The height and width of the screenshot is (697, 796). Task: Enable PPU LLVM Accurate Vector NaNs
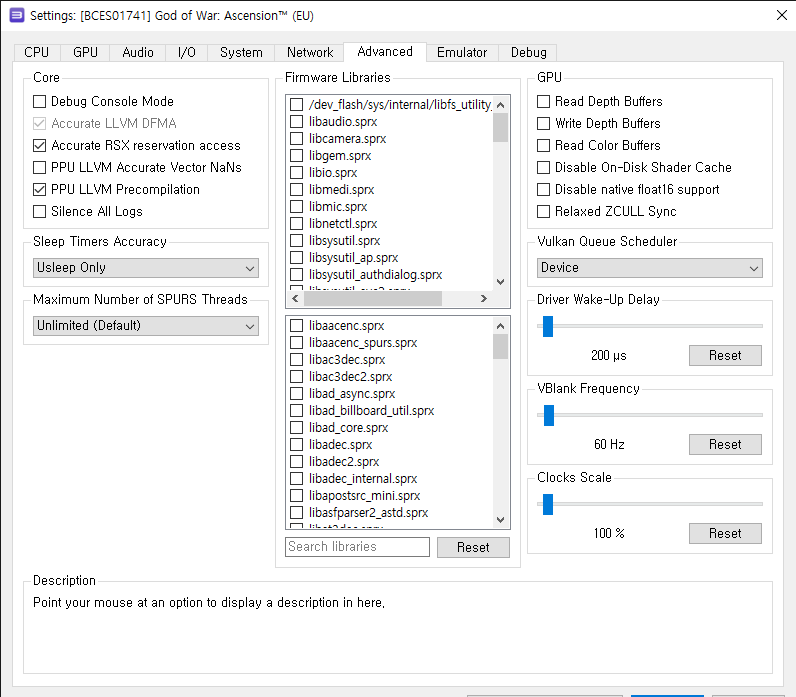[40, 168]
